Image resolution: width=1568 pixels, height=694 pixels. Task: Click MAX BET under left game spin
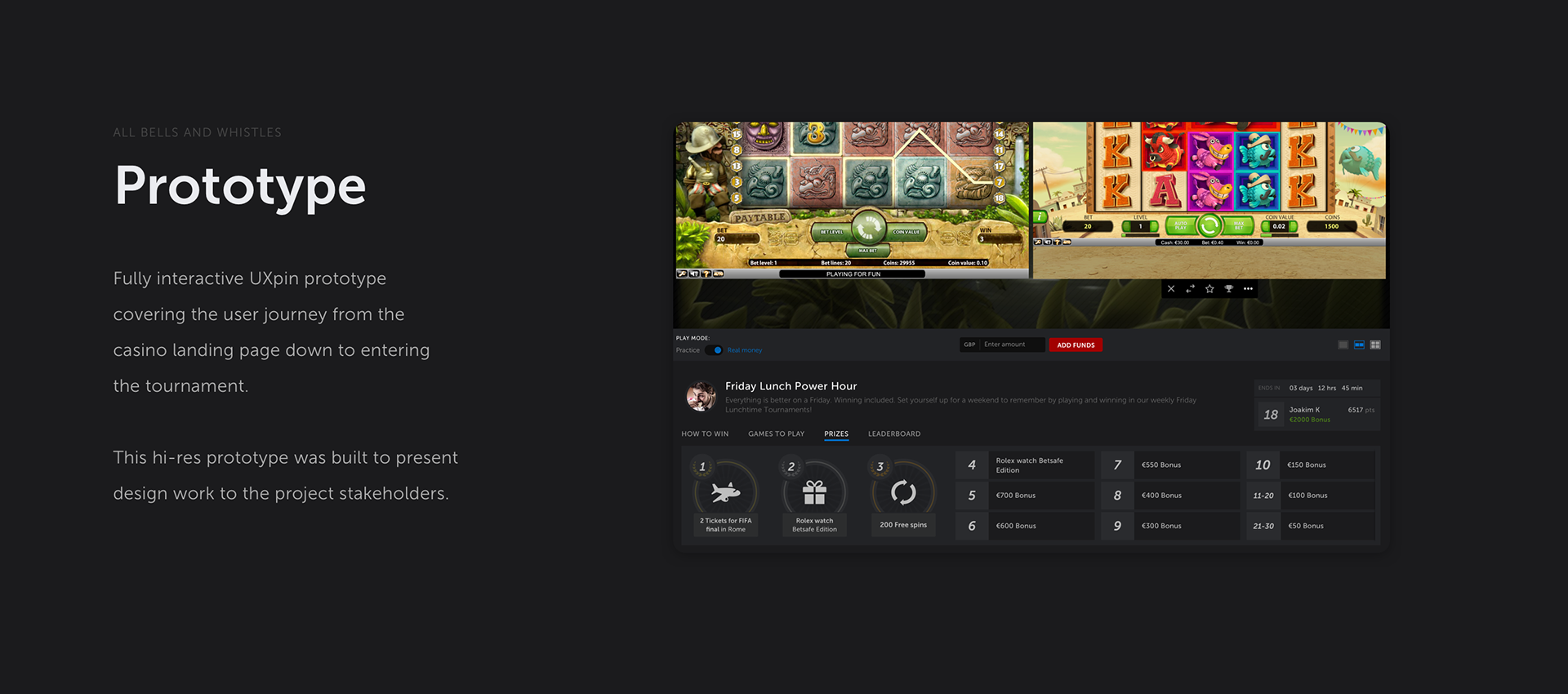coord(868,251)
